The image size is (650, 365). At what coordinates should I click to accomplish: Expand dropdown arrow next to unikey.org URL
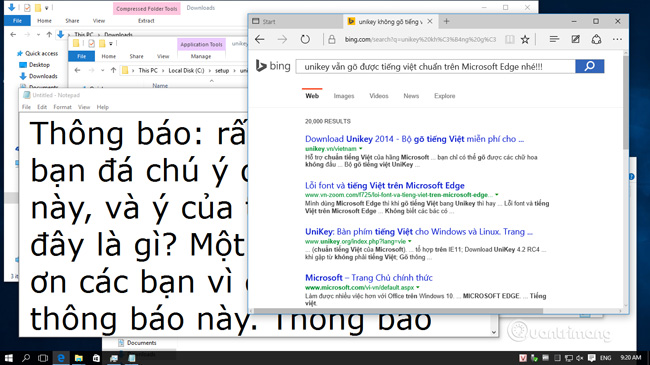tap(410, 241)
